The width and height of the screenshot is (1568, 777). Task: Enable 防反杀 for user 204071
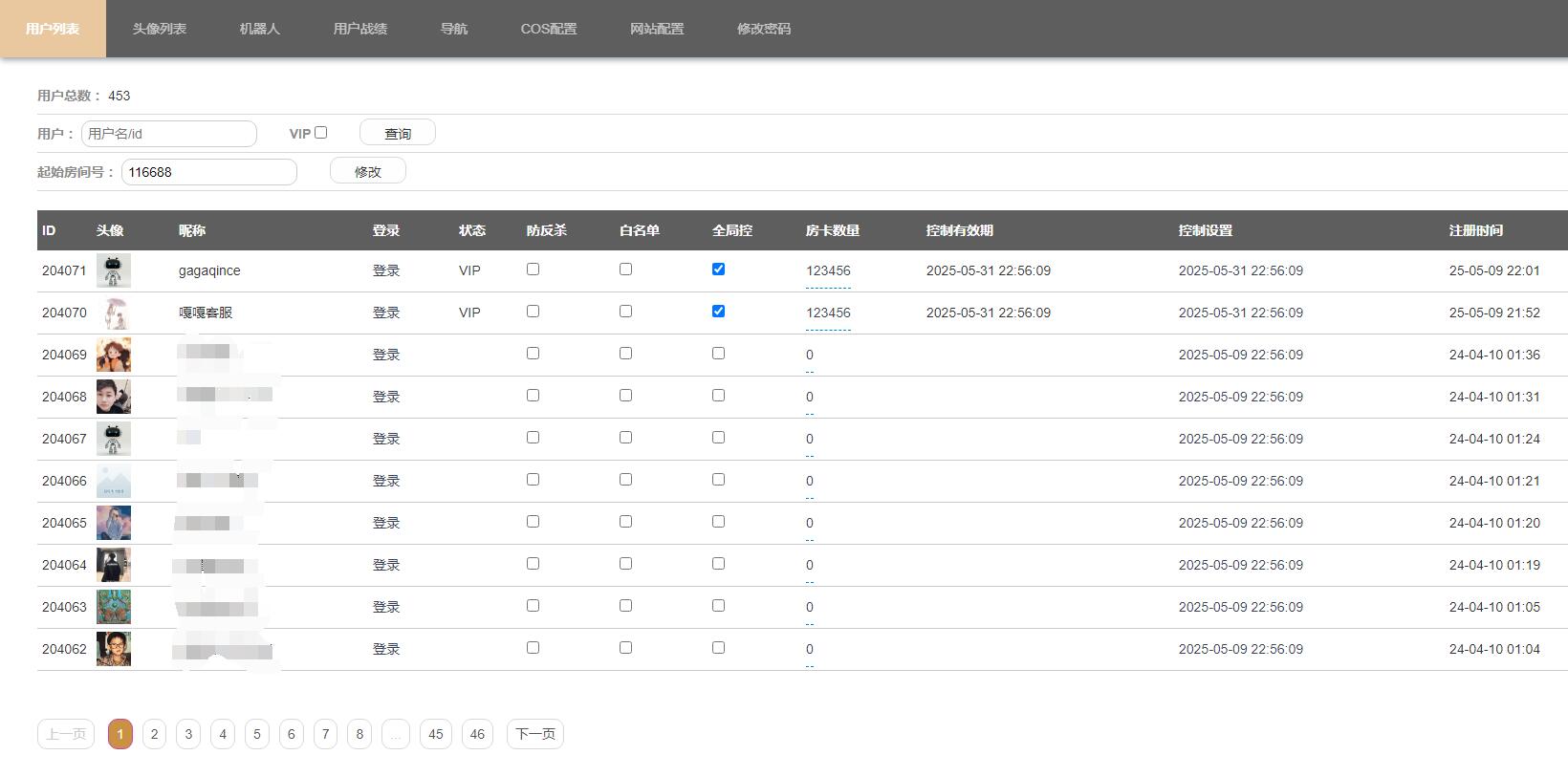click(x=534, y=270)
